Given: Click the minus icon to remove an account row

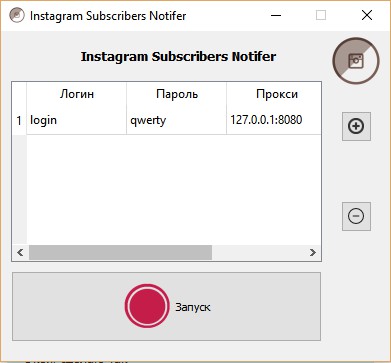Looking at the screenshot, I should point(356,216).
